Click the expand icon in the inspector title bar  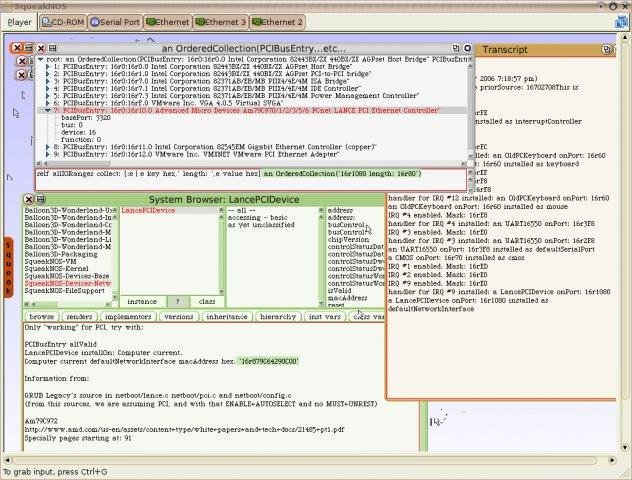click(x=455, y=48)
